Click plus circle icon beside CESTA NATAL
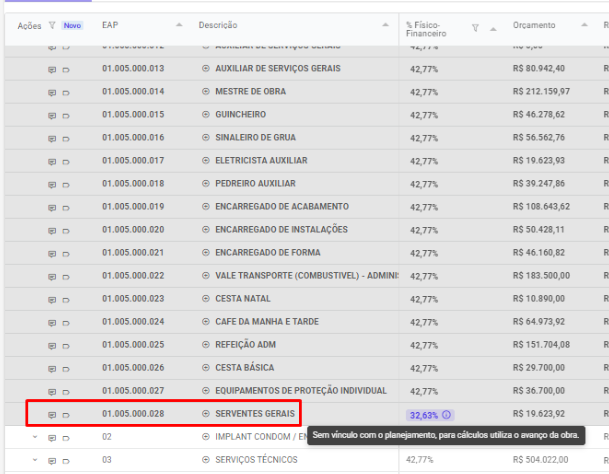Image resolution: width=609 pixels, height=474 pixels. [206, 299]
